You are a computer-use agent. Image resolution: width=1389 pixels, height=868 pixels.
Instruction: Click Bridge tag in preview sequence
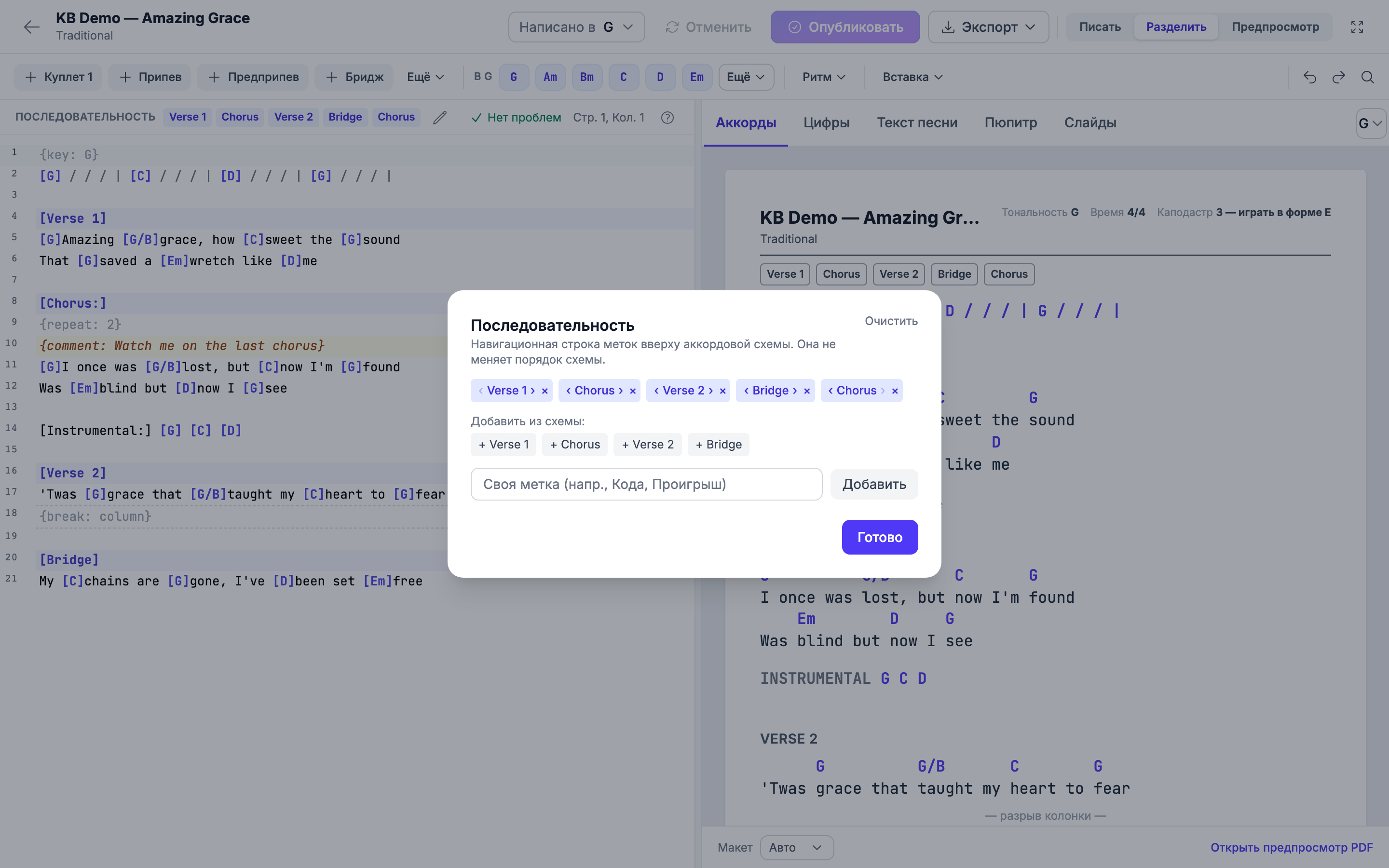[954, 274]
